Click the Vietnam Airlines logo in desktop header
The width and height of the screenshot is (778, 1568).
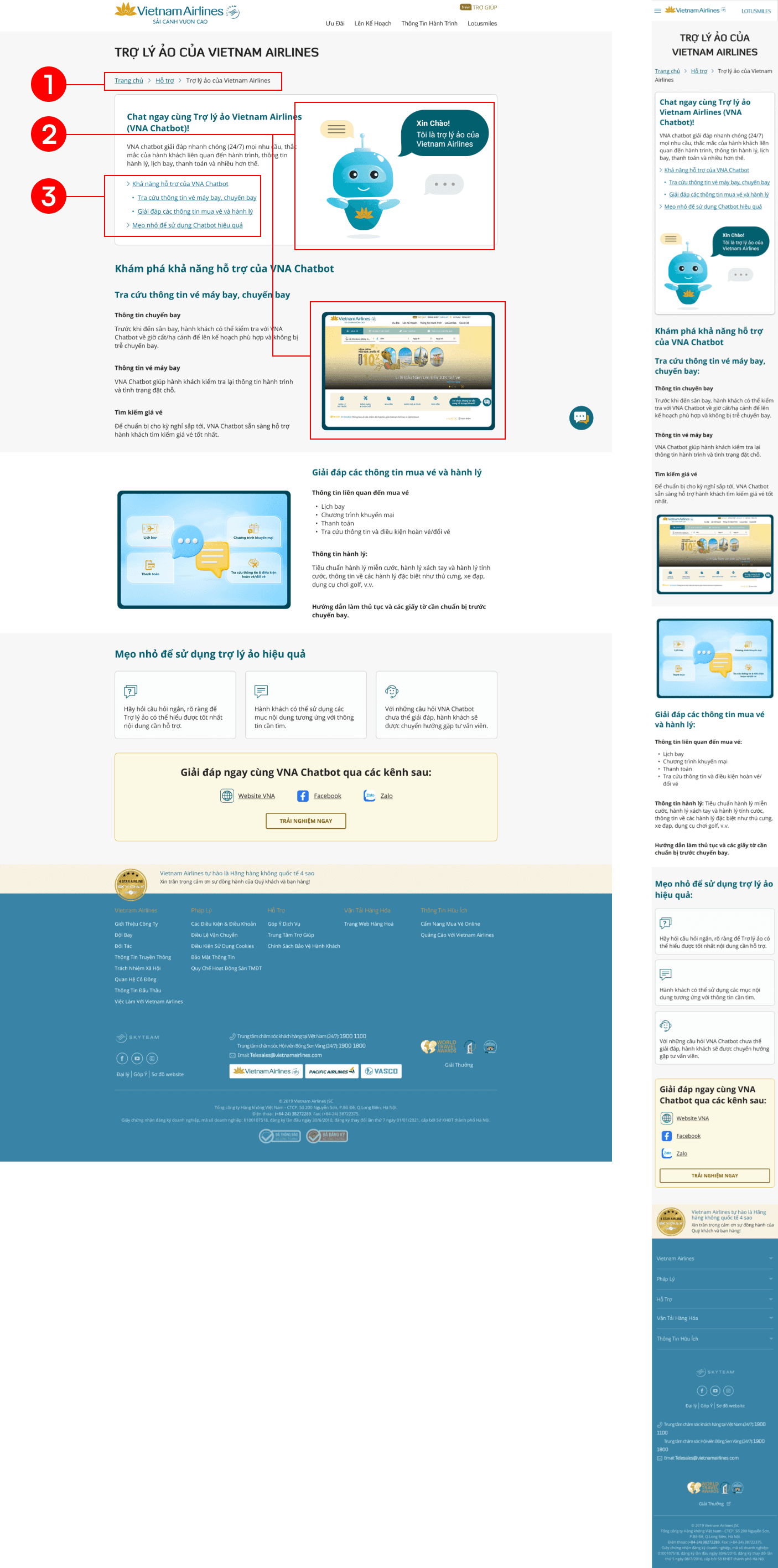(x=177, y=13)
